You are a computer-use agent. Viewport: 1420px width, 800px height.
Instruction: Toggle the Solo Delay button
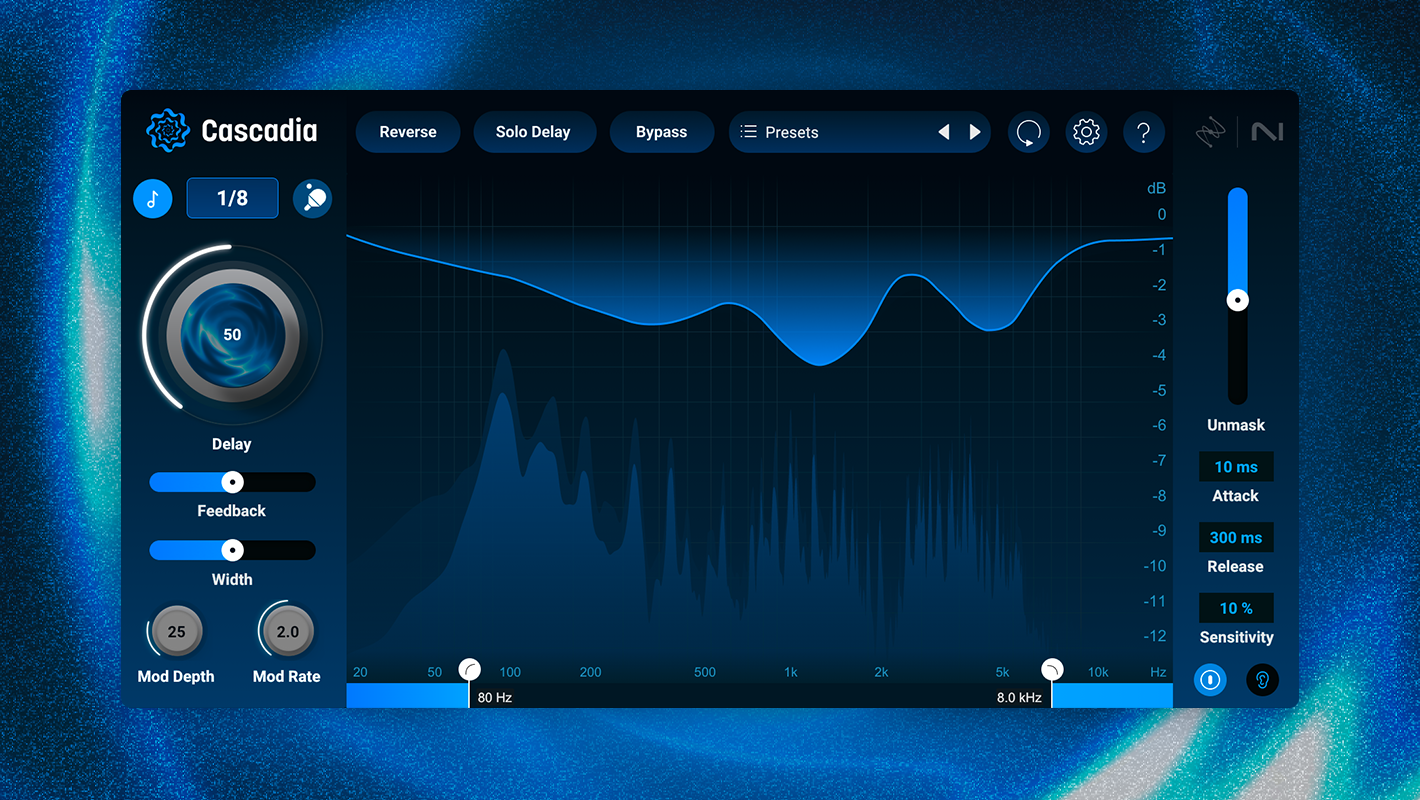click(533, 132)
